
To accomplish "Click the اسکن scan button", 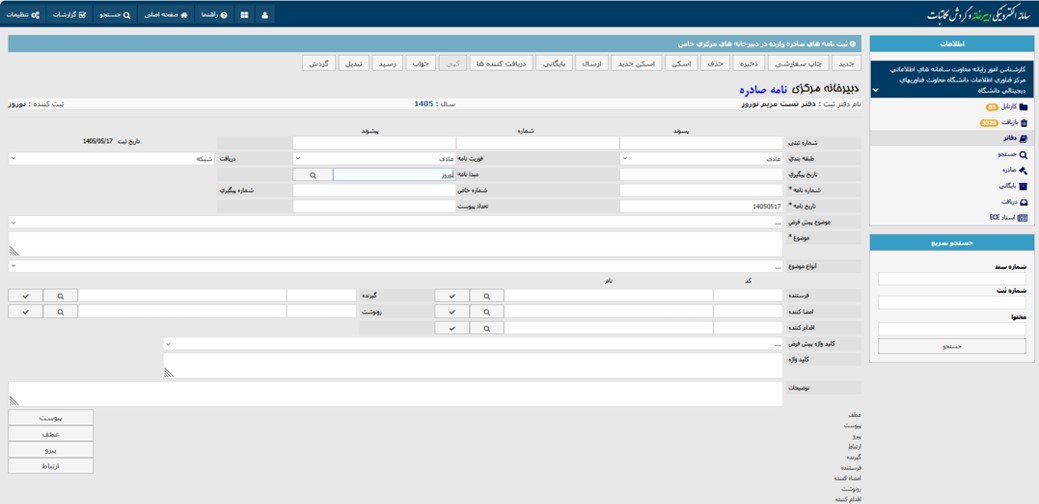I will pos(682,63).
